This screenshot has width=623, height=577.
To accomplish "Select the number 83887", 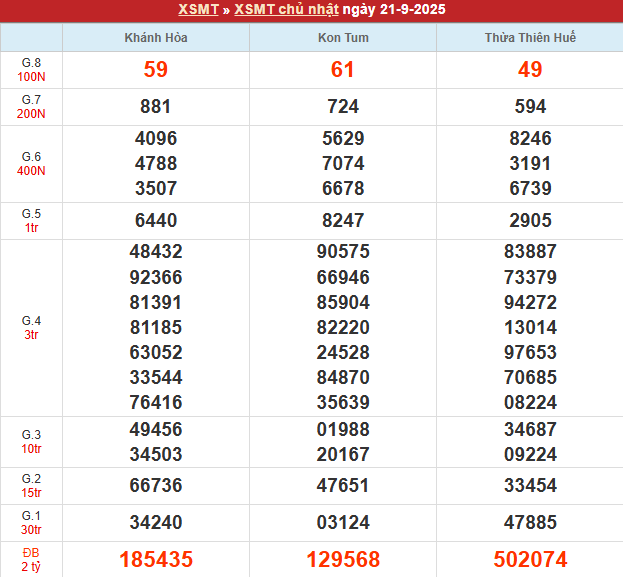I will click(530, 252).
